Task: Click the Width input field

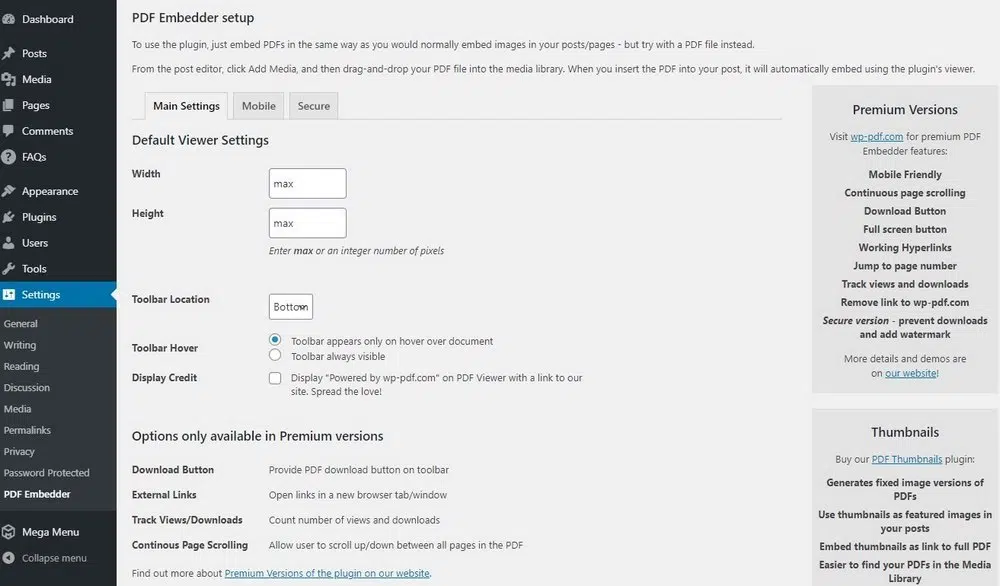Action: (307, 183)
